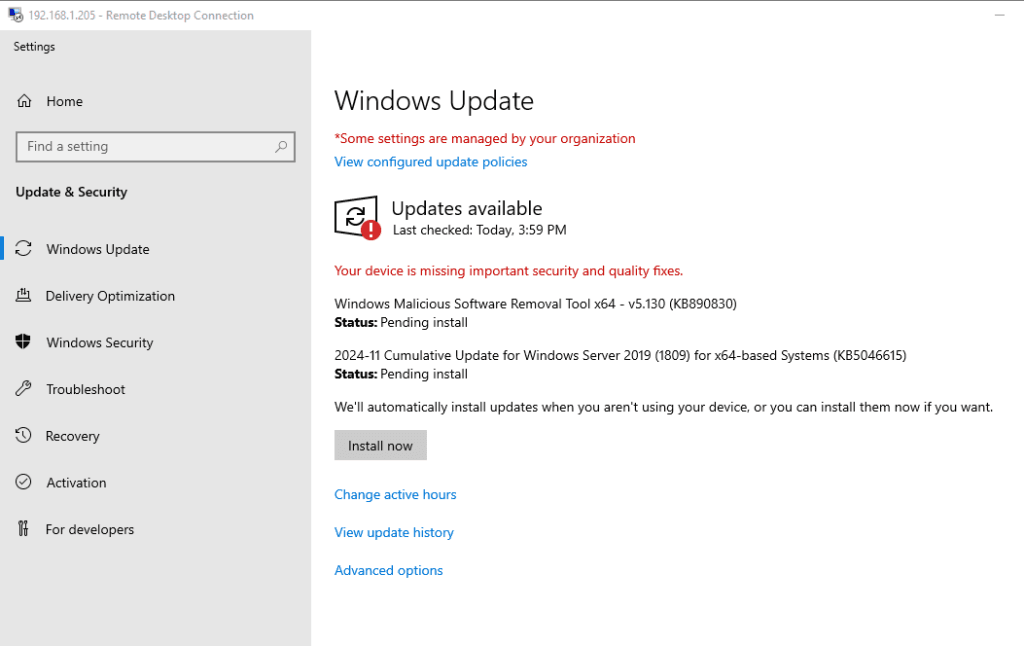Click the Install now button
The width and height of the screenshot is (1024, 646).
click(x=380, y=445)
